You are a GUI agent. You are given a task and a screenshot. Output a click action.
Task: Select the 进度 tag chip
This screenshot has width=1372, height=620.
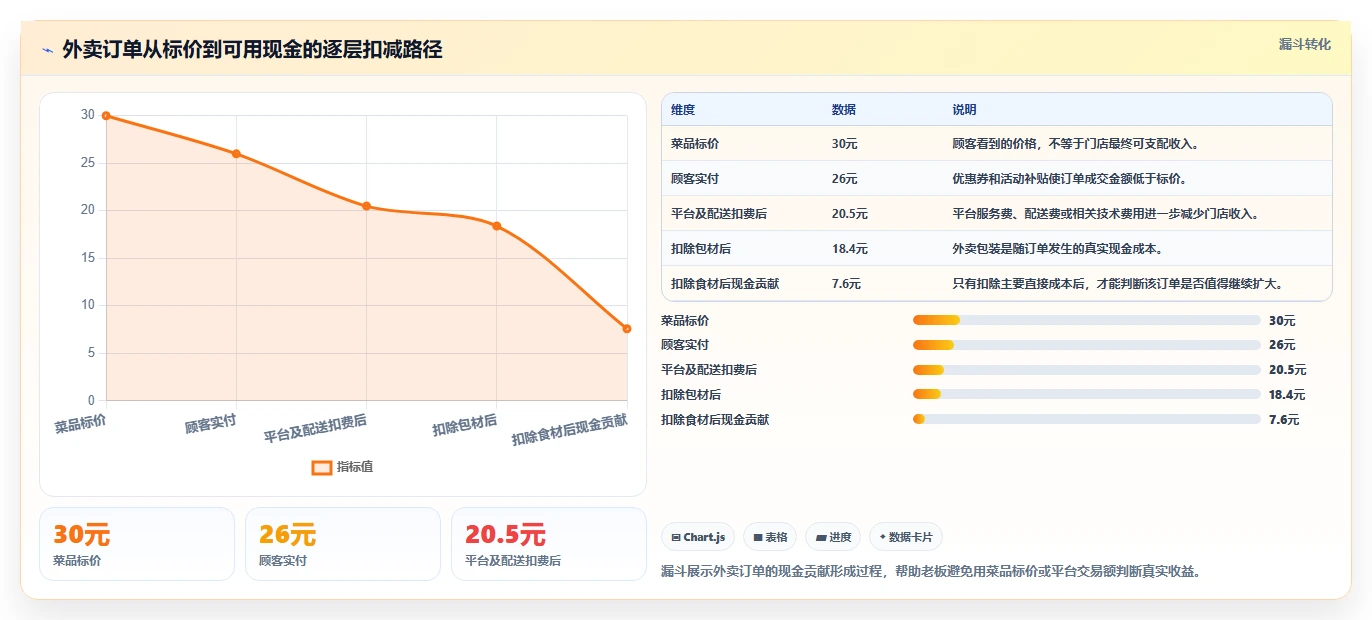(833, 537)
